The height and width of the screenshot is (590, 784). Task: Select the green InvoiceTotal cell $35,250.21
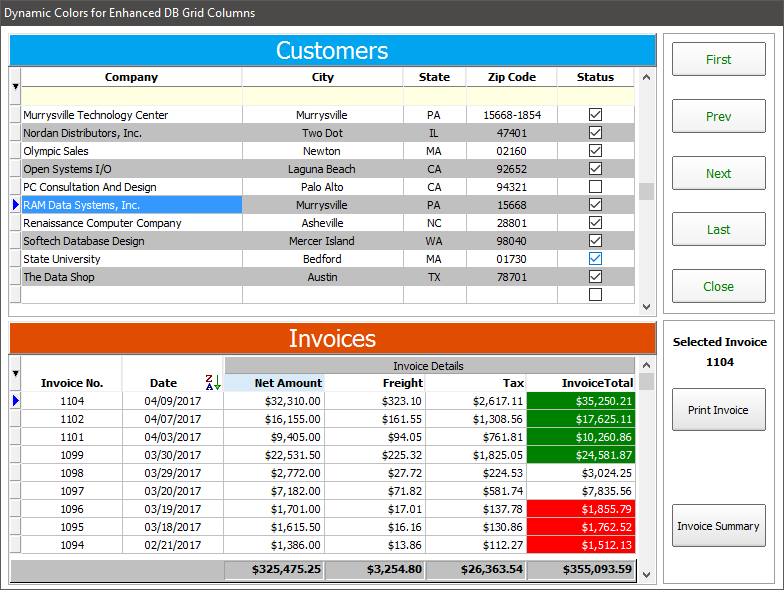point(581,401)
